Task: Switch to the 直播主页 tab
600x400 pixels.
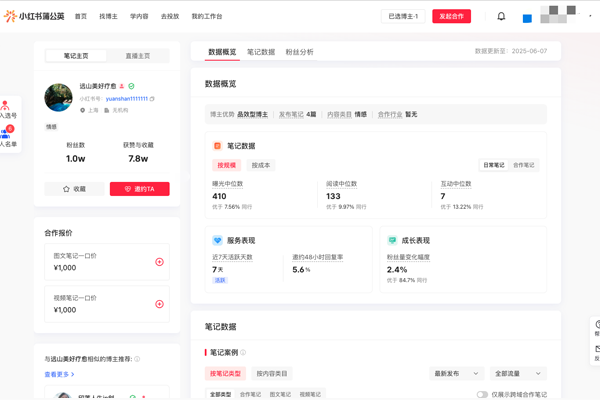Action: pyautogui.click(x=138, y=56)
